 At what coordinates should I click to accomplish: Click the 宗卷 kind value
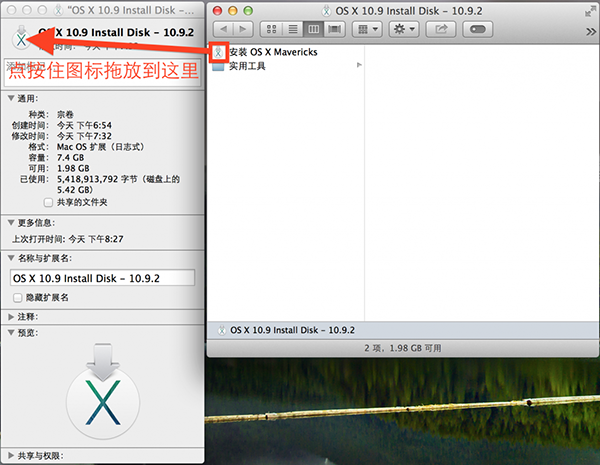65,114
